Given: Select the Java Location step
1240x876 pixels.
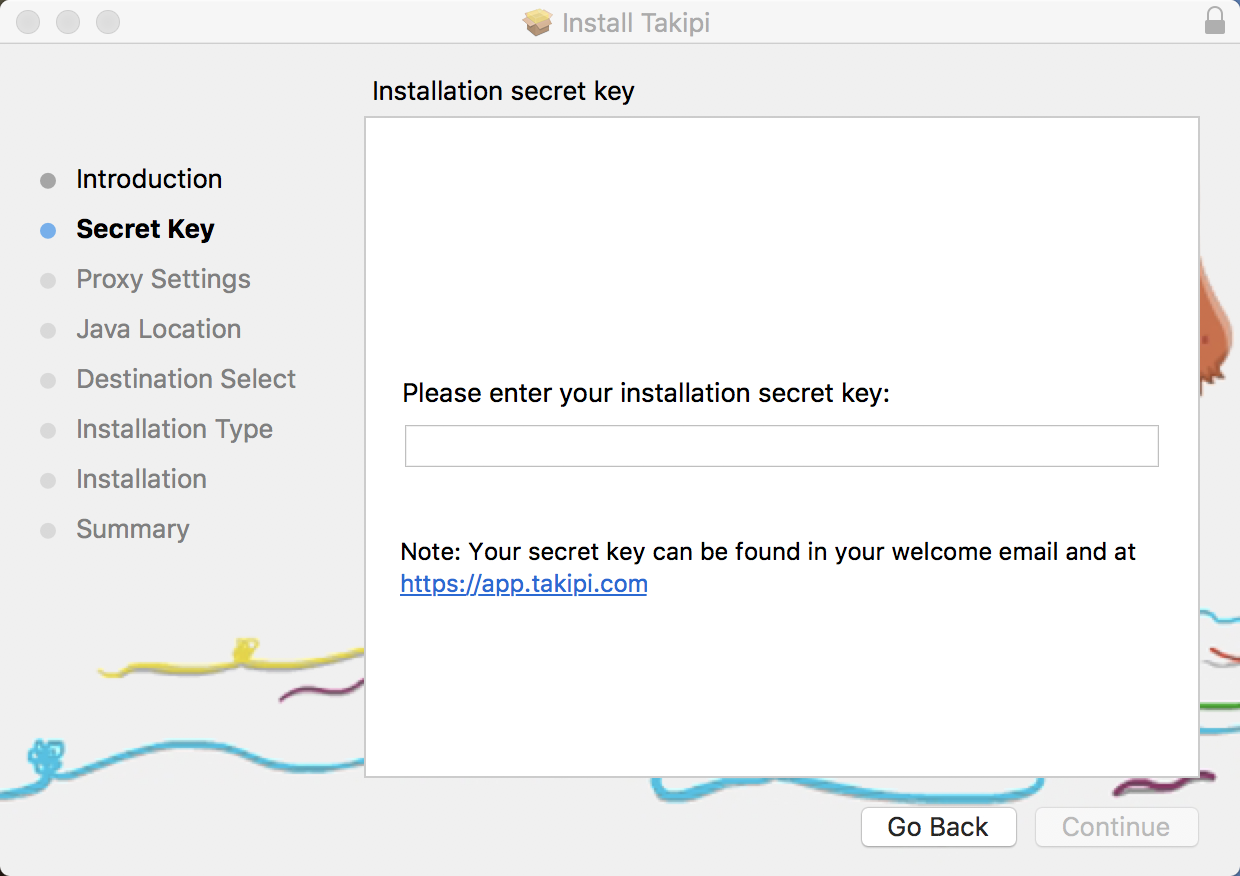Looking at the screenshot, I should 158,329.
